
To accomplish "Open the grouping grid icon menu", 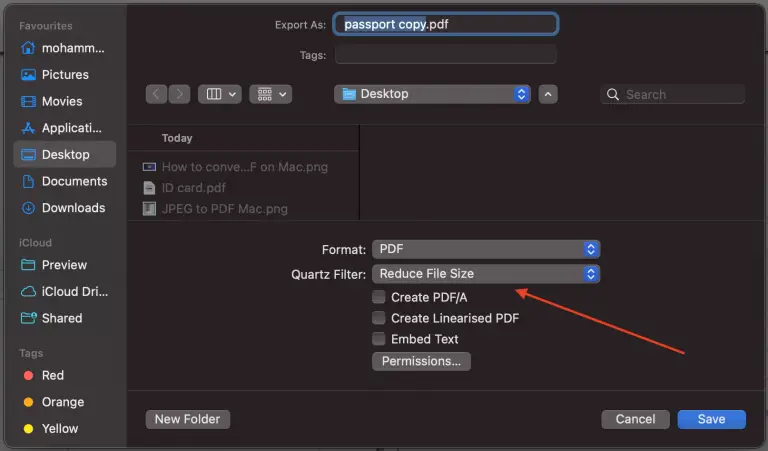I will pos(271,94).
